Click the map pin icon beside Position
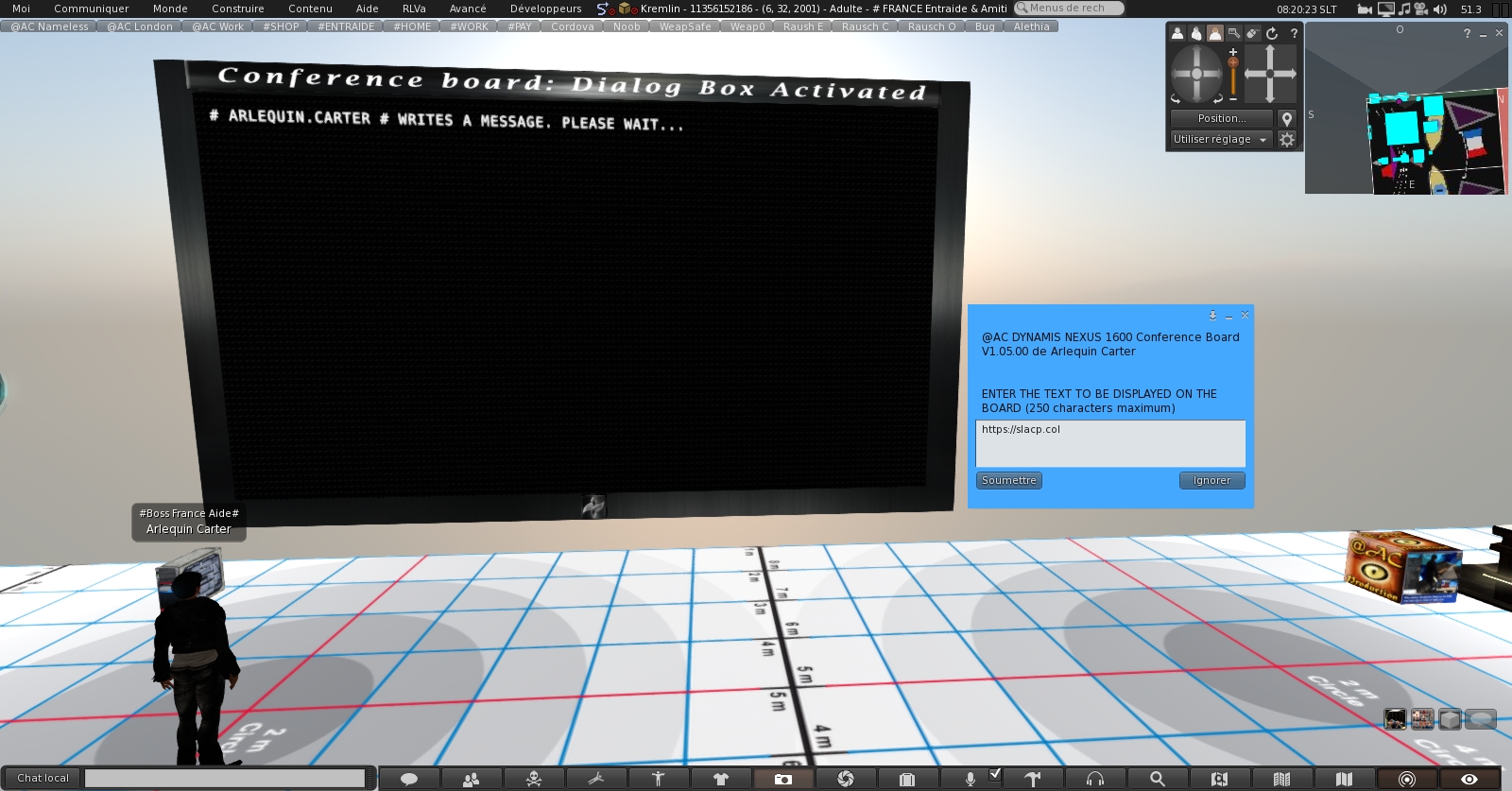The image size is (1512, 791). tap(1286, 119)
